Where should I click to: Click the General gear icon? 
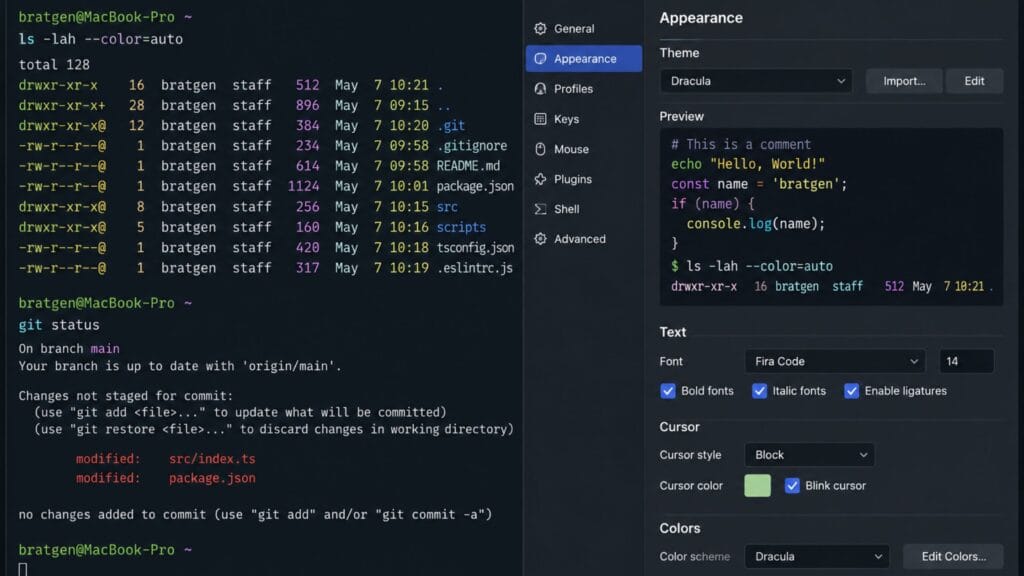click(x=540, y=29)
